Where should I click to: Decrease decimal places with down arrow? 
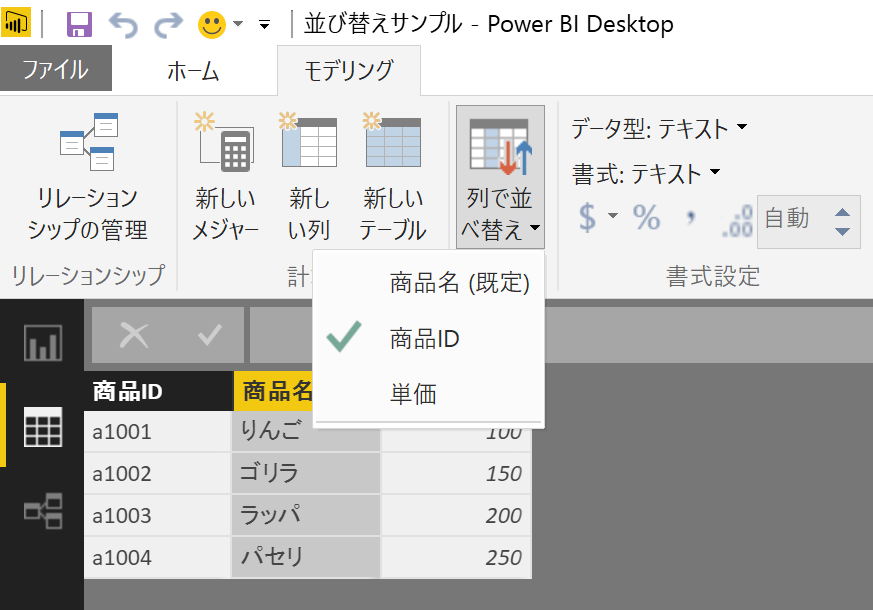pyautogui.click(x=842, y=231)
